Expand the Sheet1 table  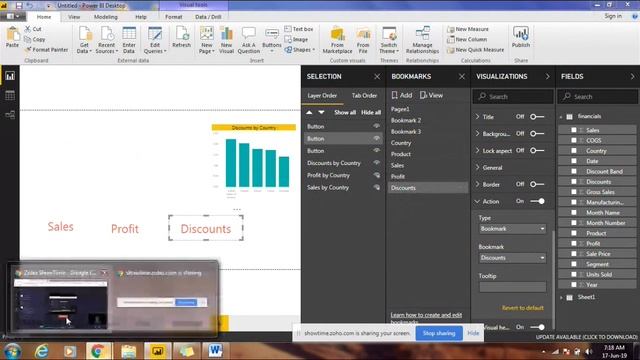pos(561,298)
